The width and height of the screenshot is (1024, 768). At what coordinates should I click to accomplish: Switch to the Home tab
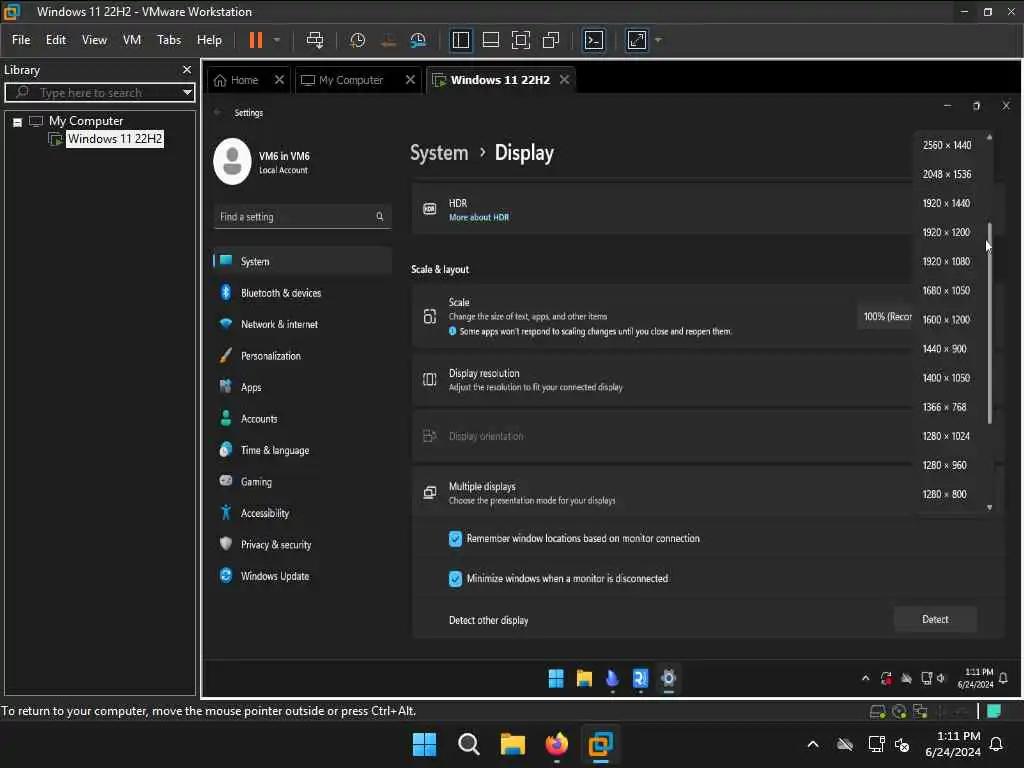click(x=236, y=80)
